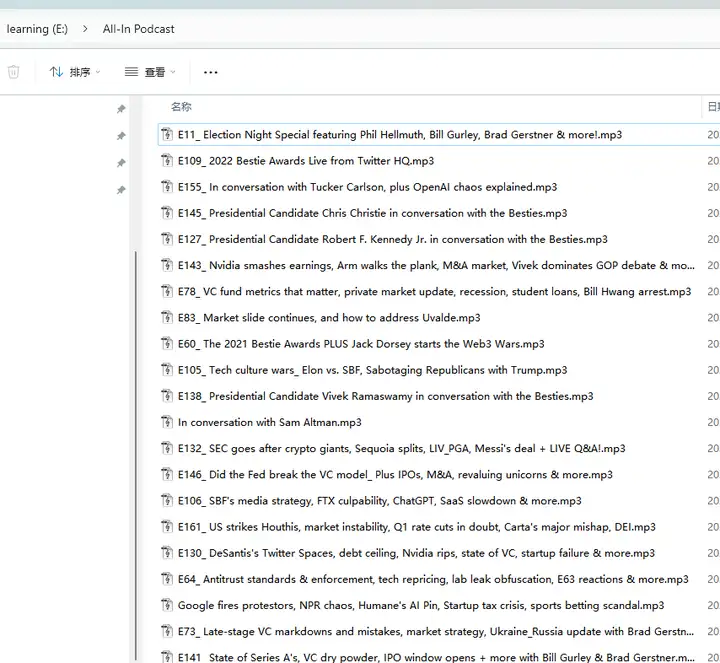Screen dimensions: 720x663
Task: Select E78_ VC fund metrics that matter file name
Action: tap(434, 292)
